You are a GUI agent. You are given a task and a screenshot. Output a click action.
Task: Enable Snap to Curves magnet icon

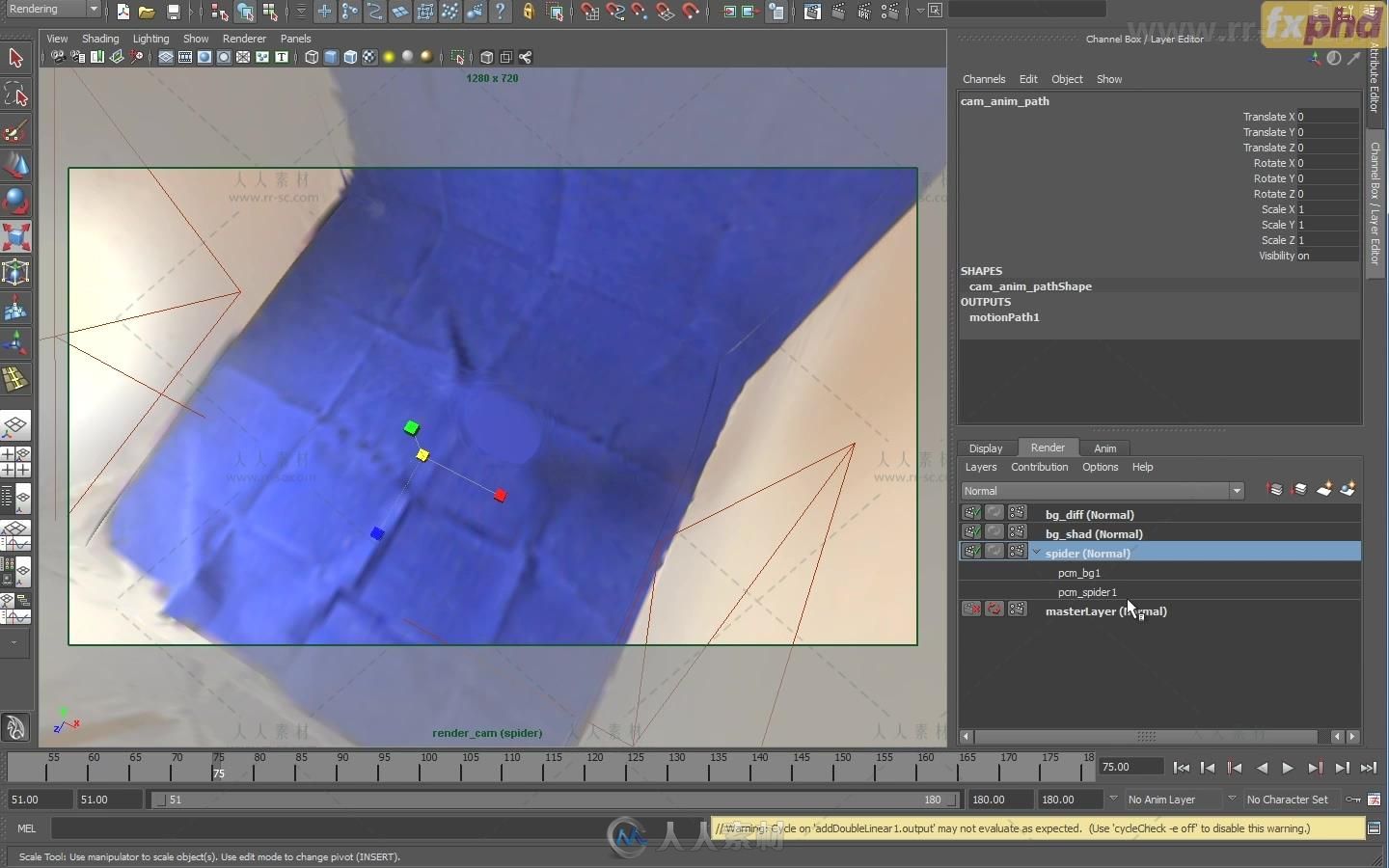coord(615,12)
